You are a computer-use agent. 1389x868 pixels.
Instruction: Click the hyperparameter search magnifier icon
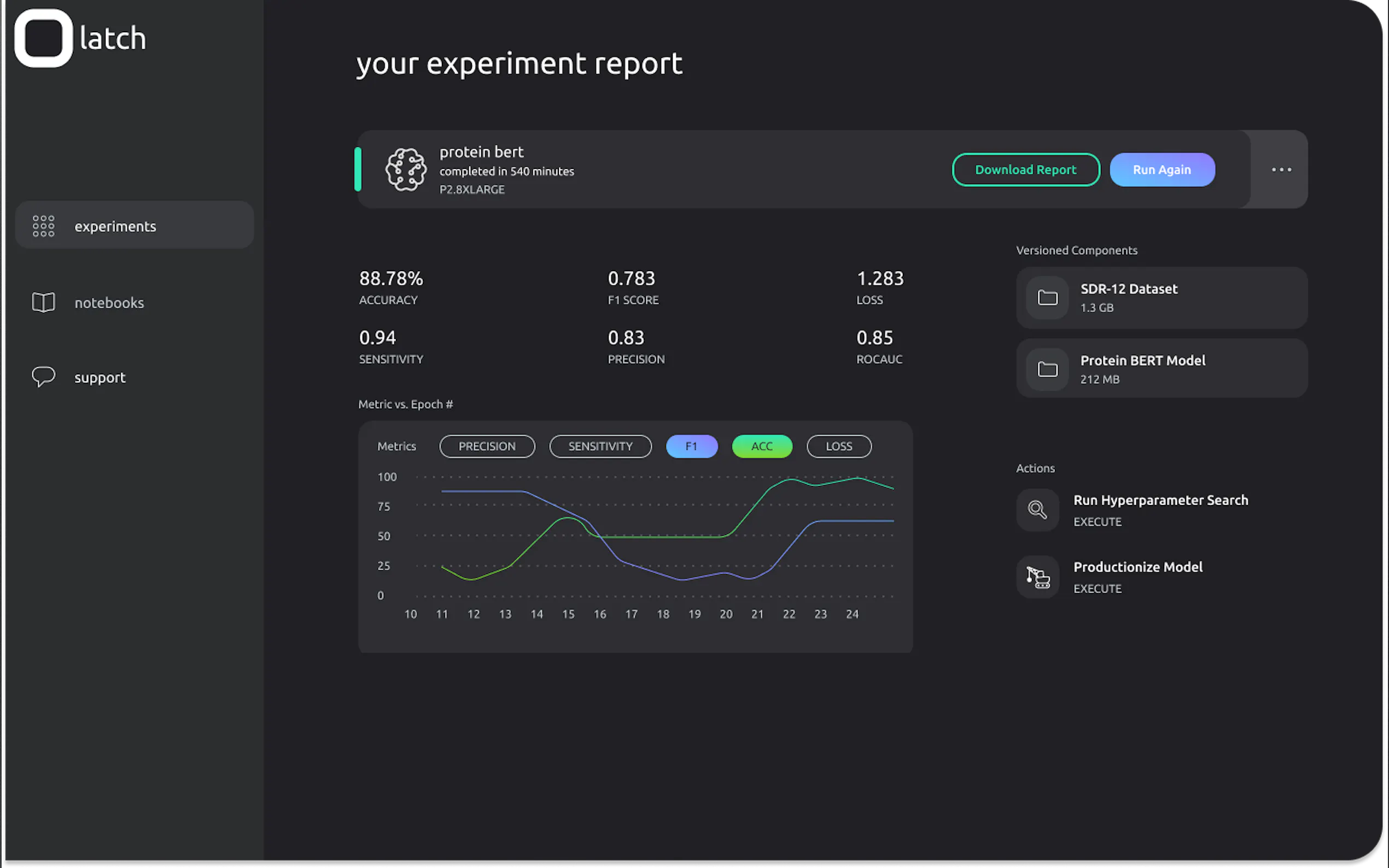click(x=1037, y=510)
